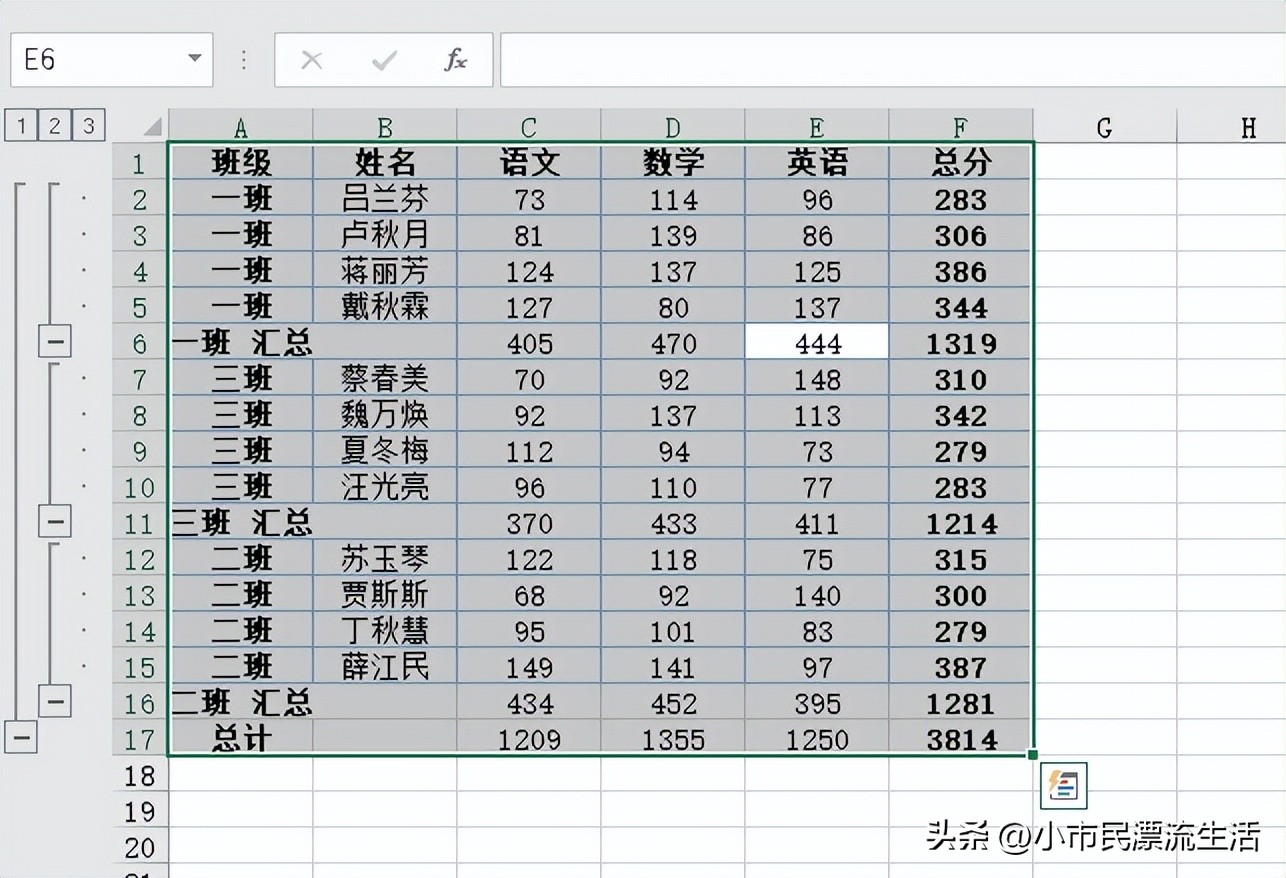The height and width of the screenshot is (878, 1286).
Task: Click the 数学 header cell
Action: point(673,163)
